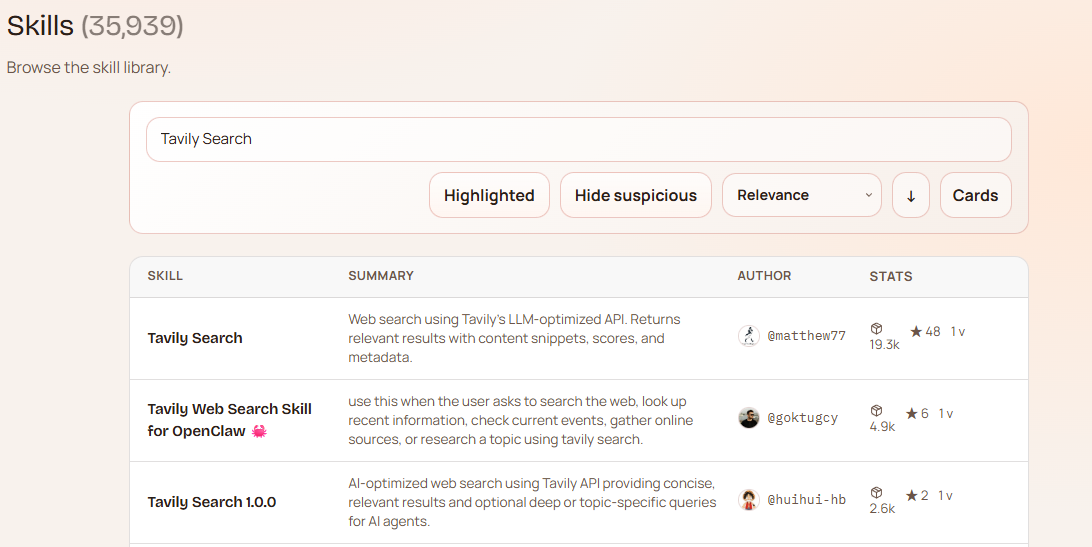Click the @matthew77 author avatar
The width and height of the screenshot is (1092, 547).
(749, 336)
